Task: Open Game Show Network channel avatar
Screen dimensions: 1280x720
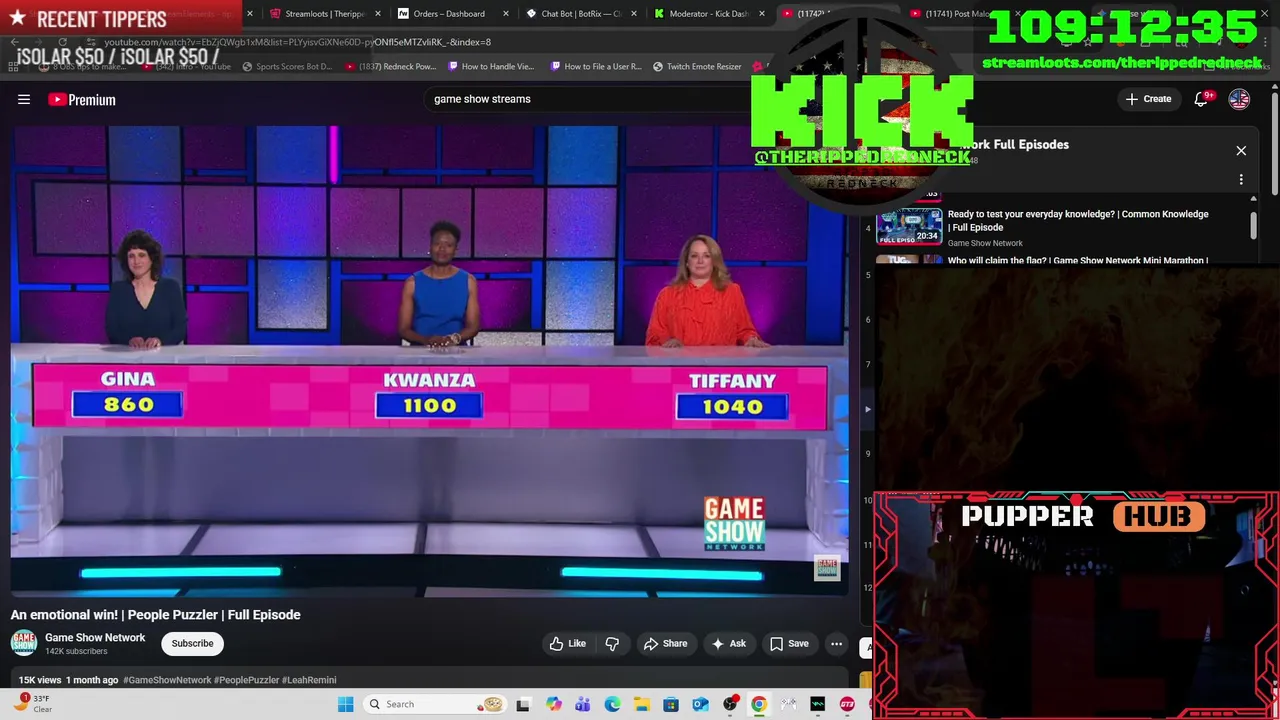Action: click(x=24, y=644)
